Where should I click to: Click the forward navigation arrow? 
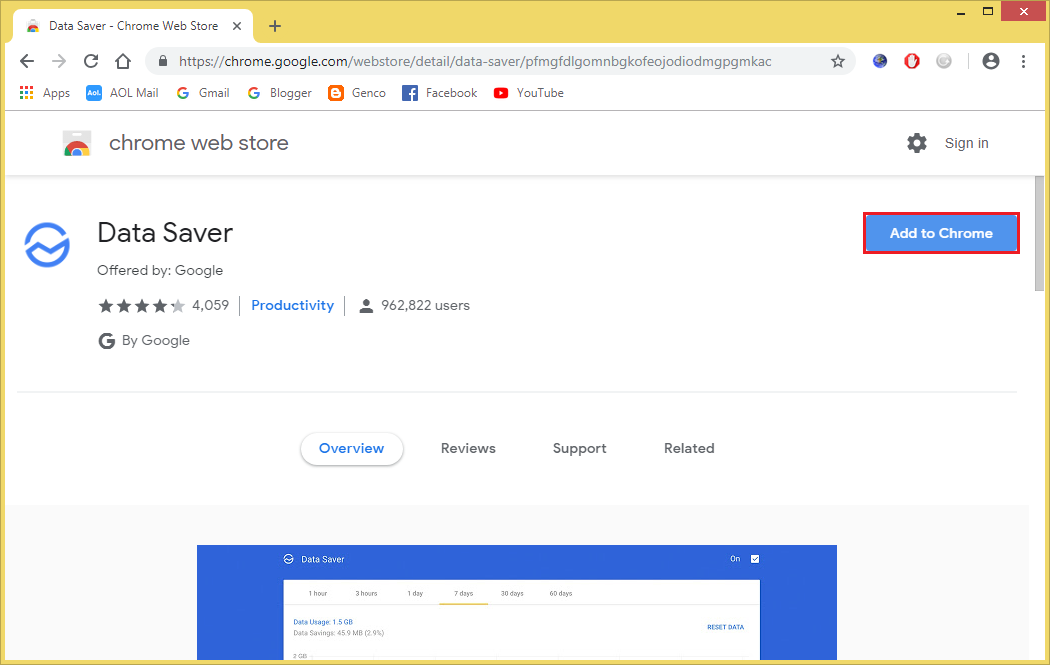tap(59, 62)
